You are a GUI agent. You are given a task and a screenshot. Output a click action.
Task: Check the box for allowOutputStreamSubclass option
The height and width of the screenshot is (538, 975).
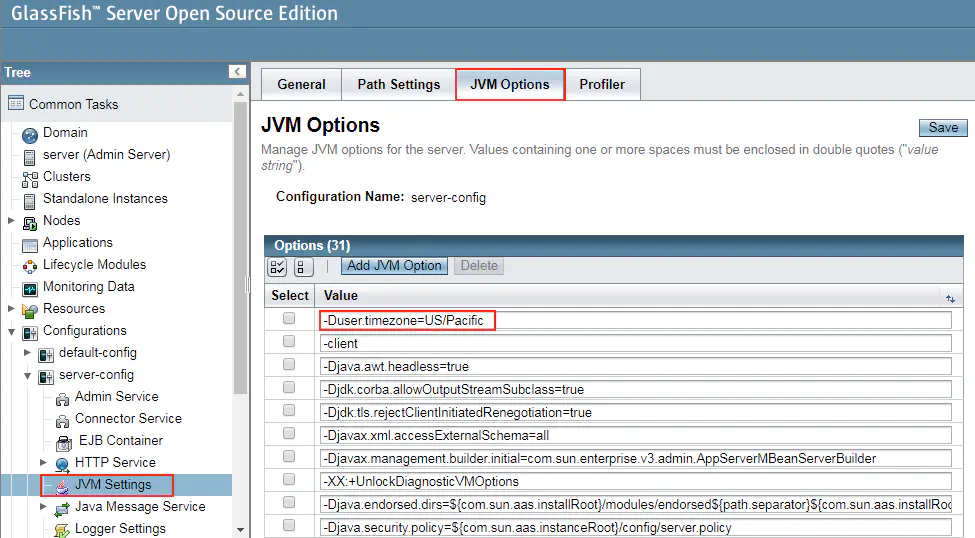click(x=289, y=387)
